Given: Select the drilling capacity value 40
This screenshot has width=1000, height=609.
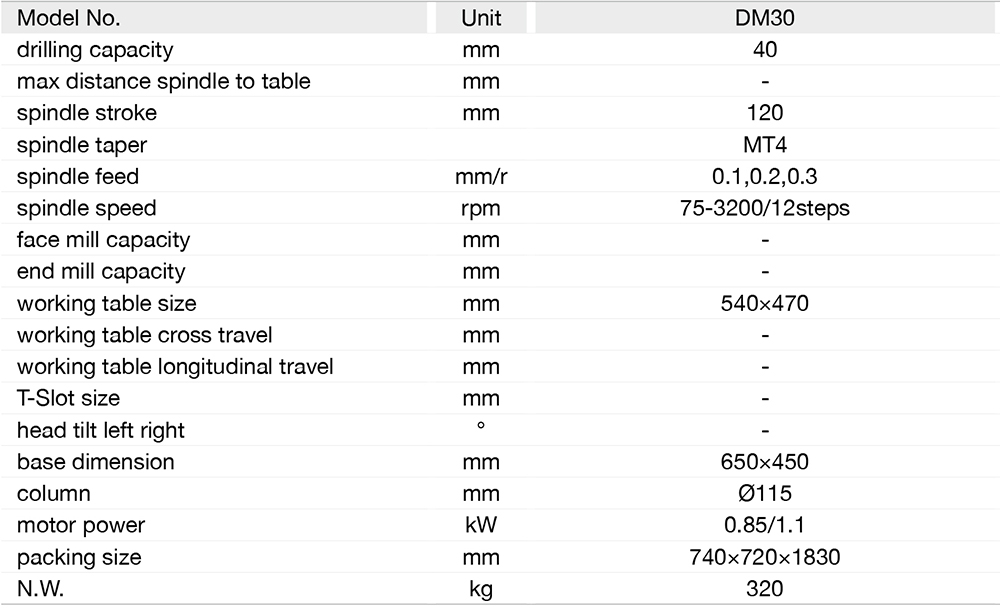Looking at the screenshot, I should (x=764, y=50).
